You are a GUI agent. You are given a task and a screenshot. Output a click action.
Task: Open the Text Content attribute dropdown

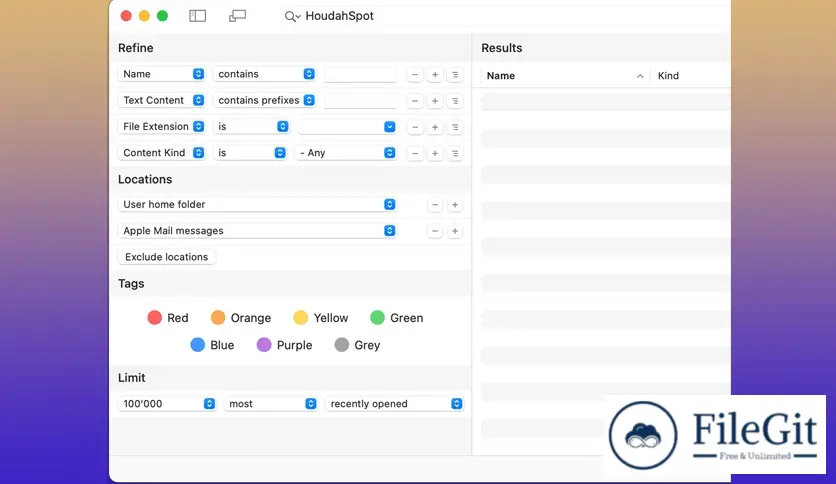[x=162, y=100]
